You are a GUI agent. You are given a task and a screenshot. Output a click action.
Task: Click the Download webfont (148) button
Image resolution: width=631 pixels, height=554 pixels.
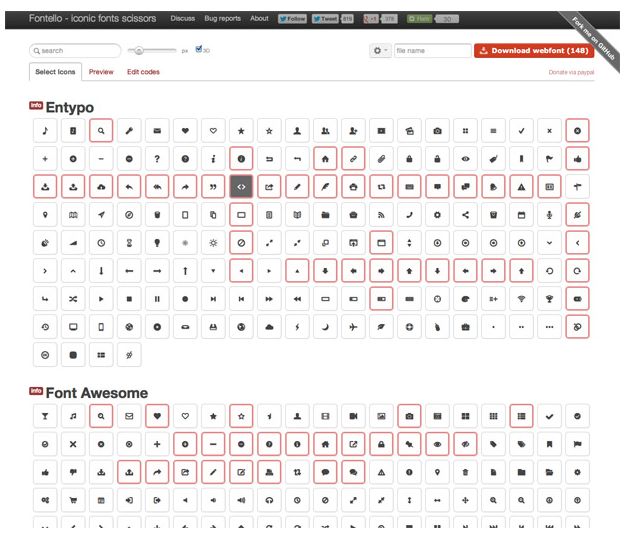tap(534, 51)
